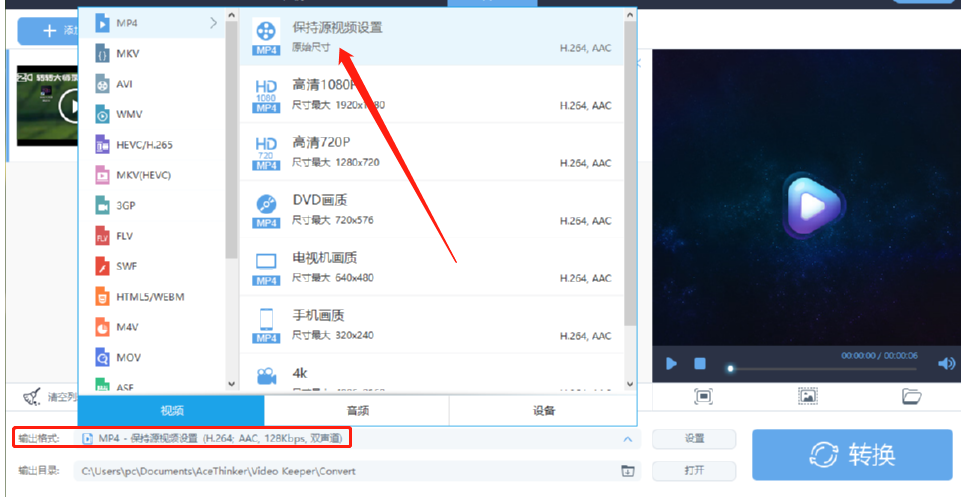Click 尺寸最大 1920x1080 text

pyautogui.click(x=338, y=105)
